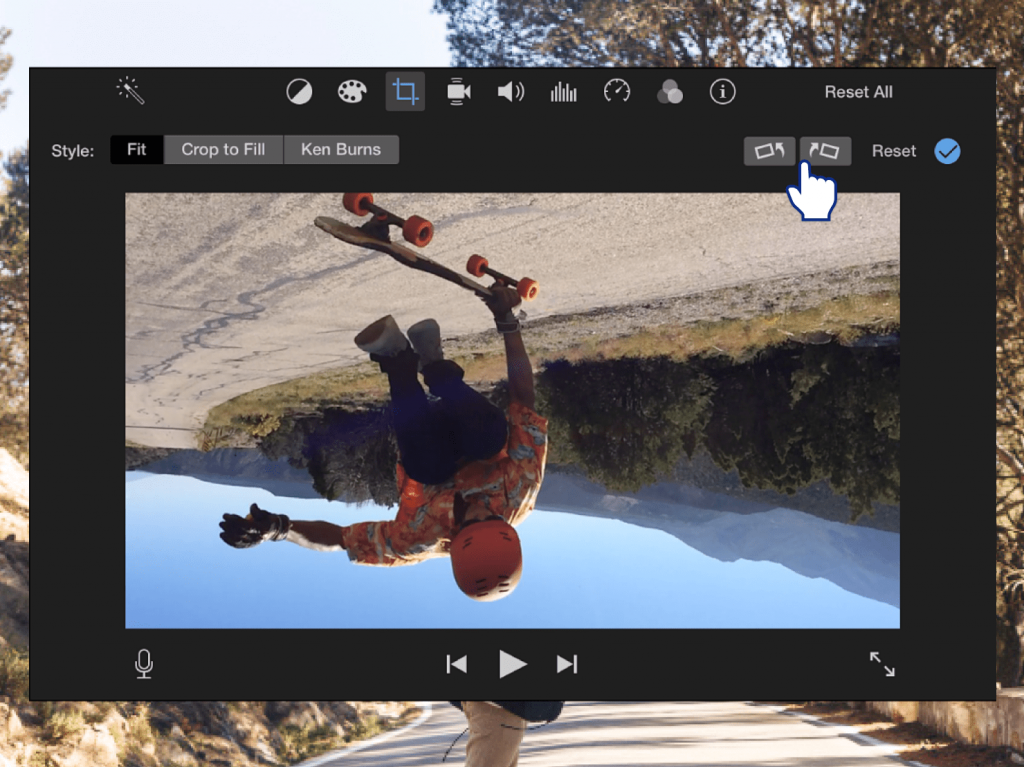Screen dimensions: 1024x767
Task: Select the cropping tool icon
Action: click(405, 92)
